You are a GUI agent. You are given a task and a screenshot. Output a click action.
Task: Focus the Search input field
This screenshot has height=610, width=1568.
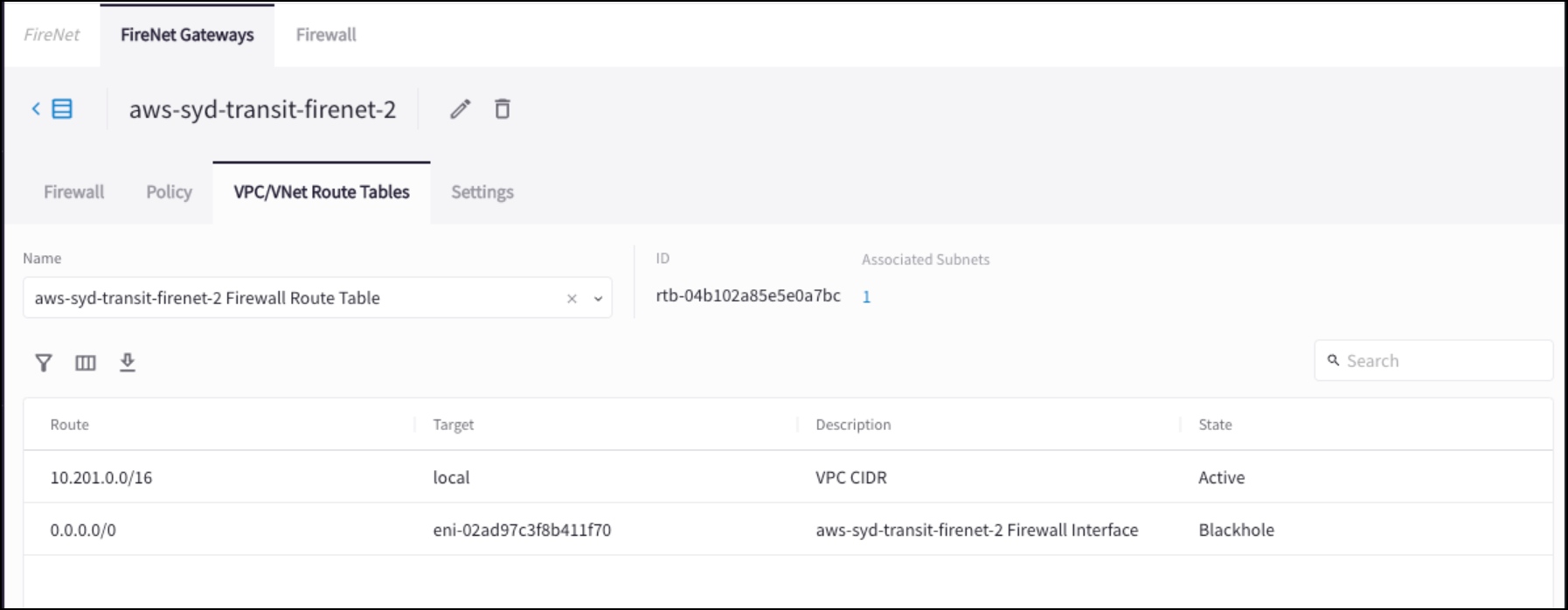click(1442, 361)
